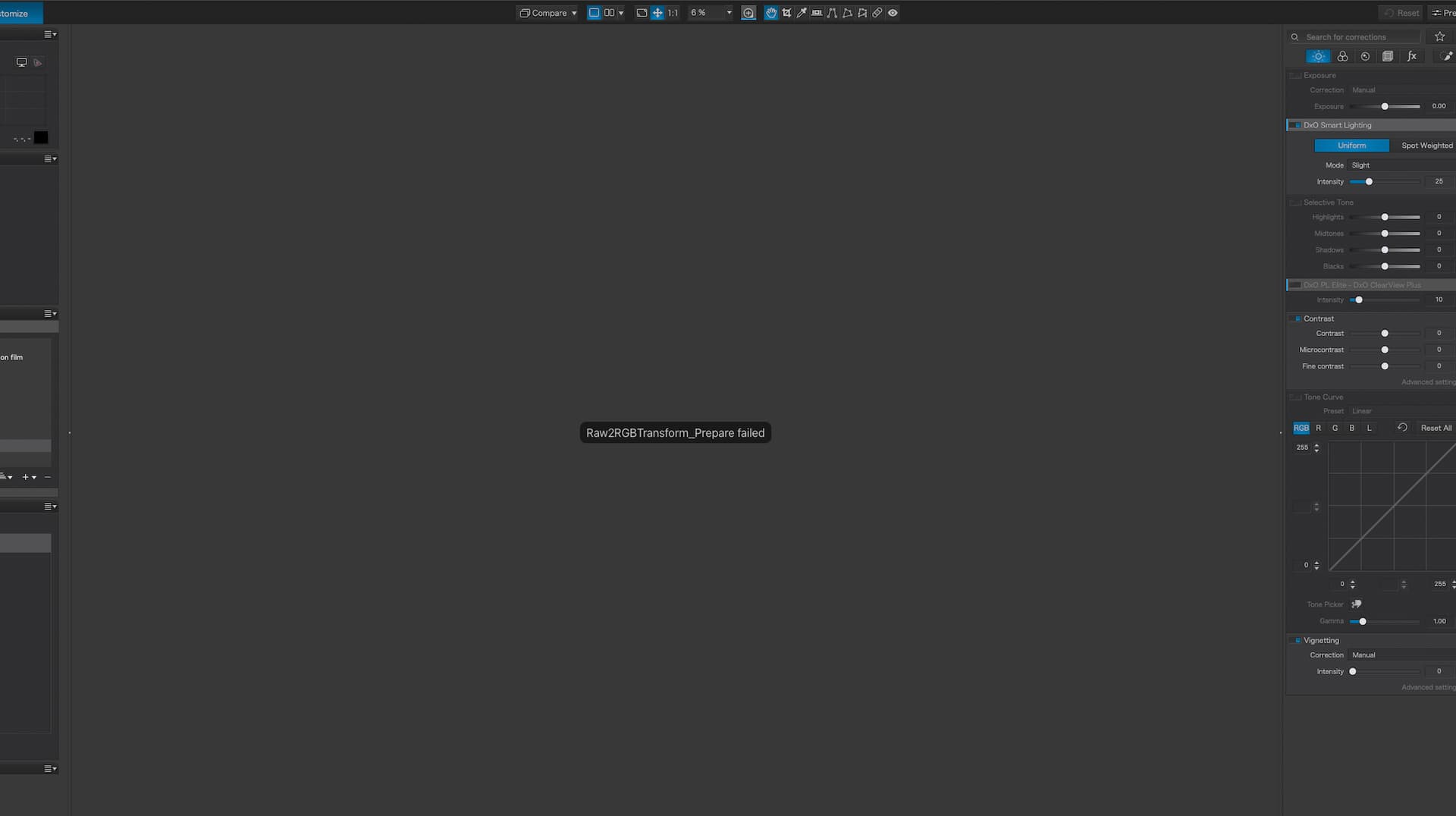Image resolution: width=1456 pixels, height=816 pixels.
Task: Open the Effects fx palette icon
Action: [1411, 56]
